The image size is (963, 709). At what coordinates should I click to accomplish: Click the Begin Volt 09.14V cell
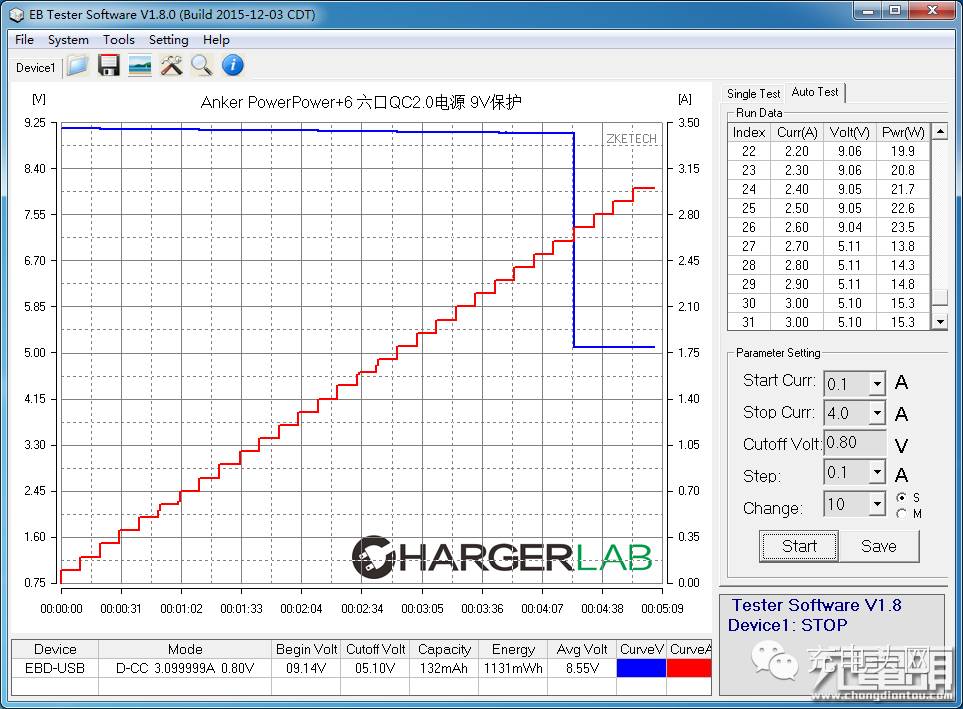[x=306, y=668]
